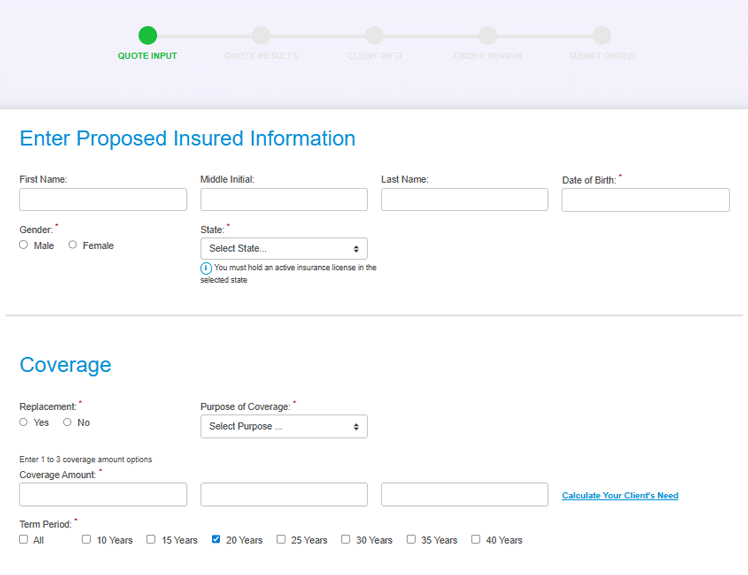This screenshot has width=748, height=575.
Task: Click the Order Review step circle
Action: coord(488,36)
